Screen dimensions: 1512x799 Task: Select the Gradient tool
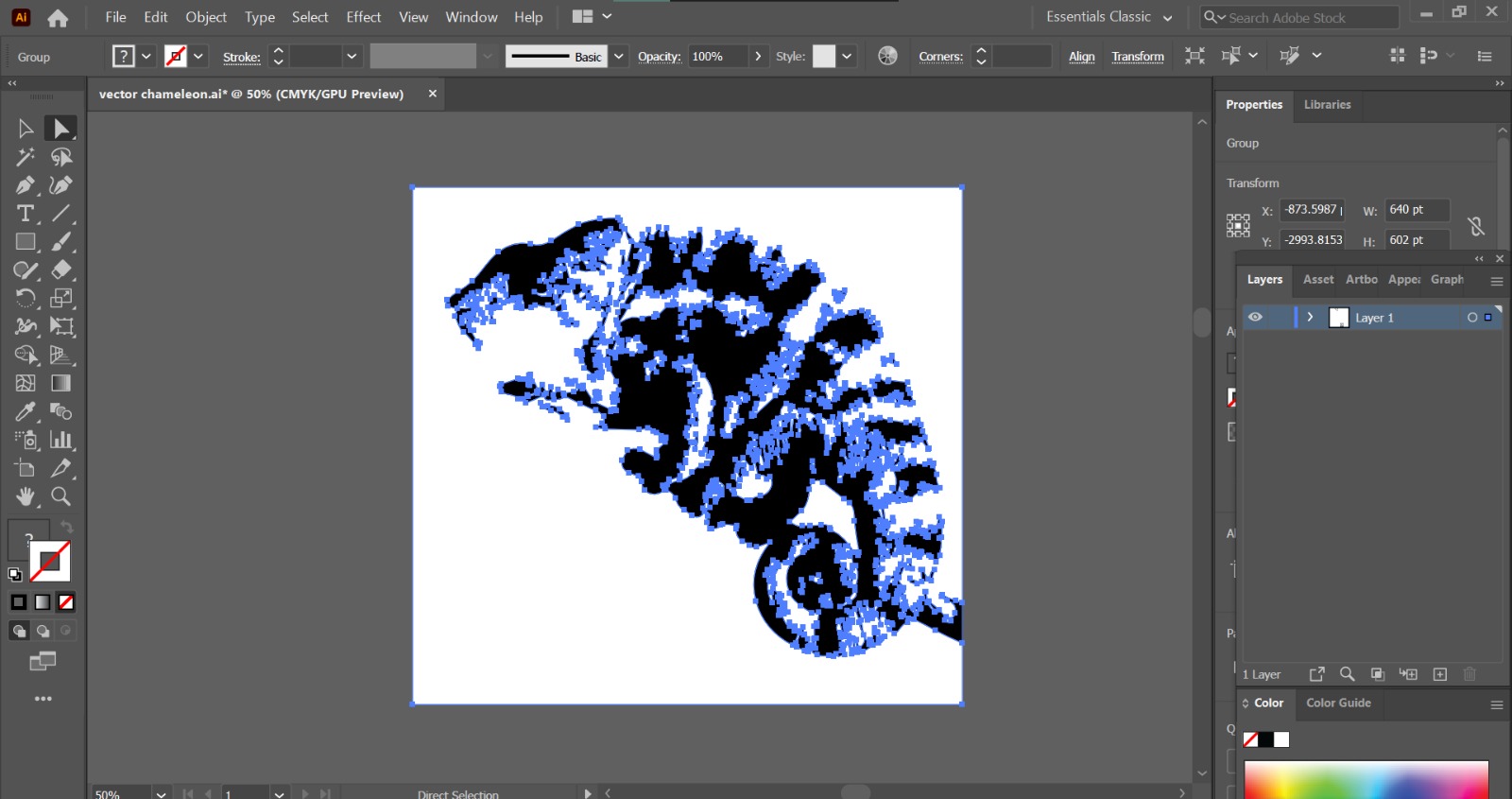61,383
